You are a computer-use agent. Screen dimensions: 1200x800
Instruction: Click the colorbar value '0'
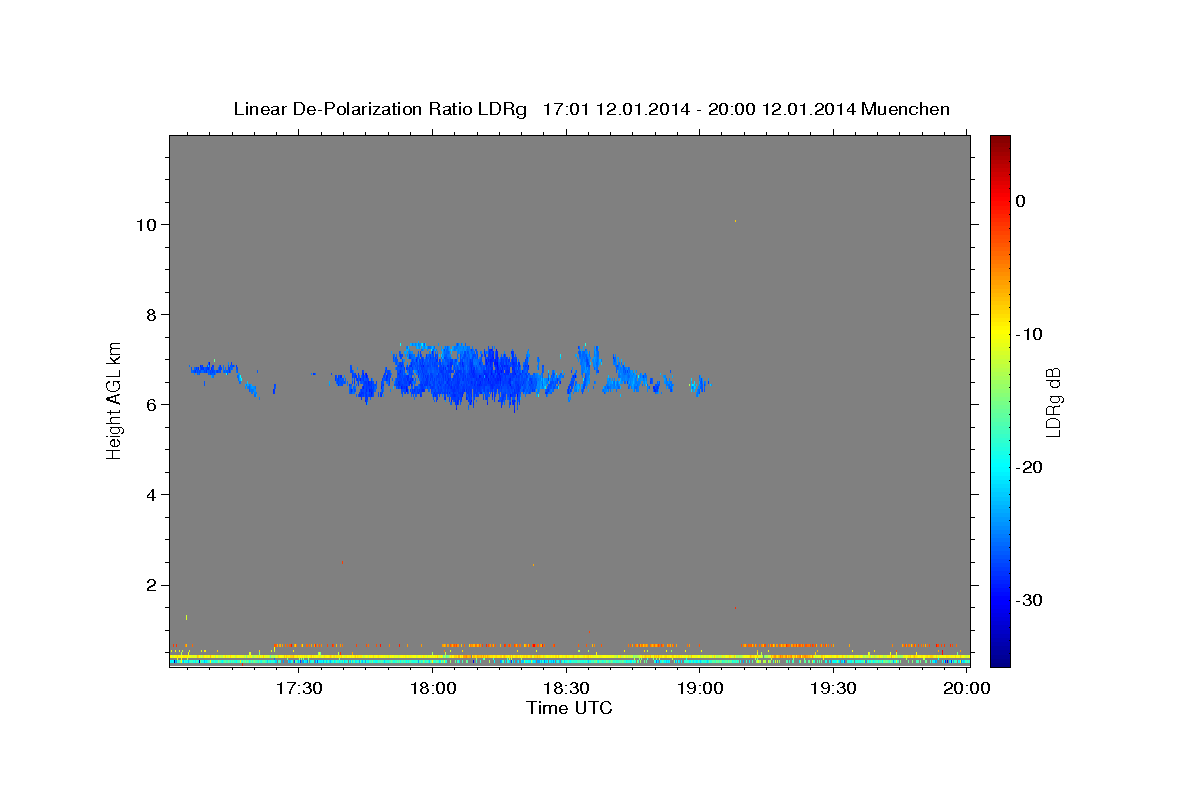tap(1020, 201)
